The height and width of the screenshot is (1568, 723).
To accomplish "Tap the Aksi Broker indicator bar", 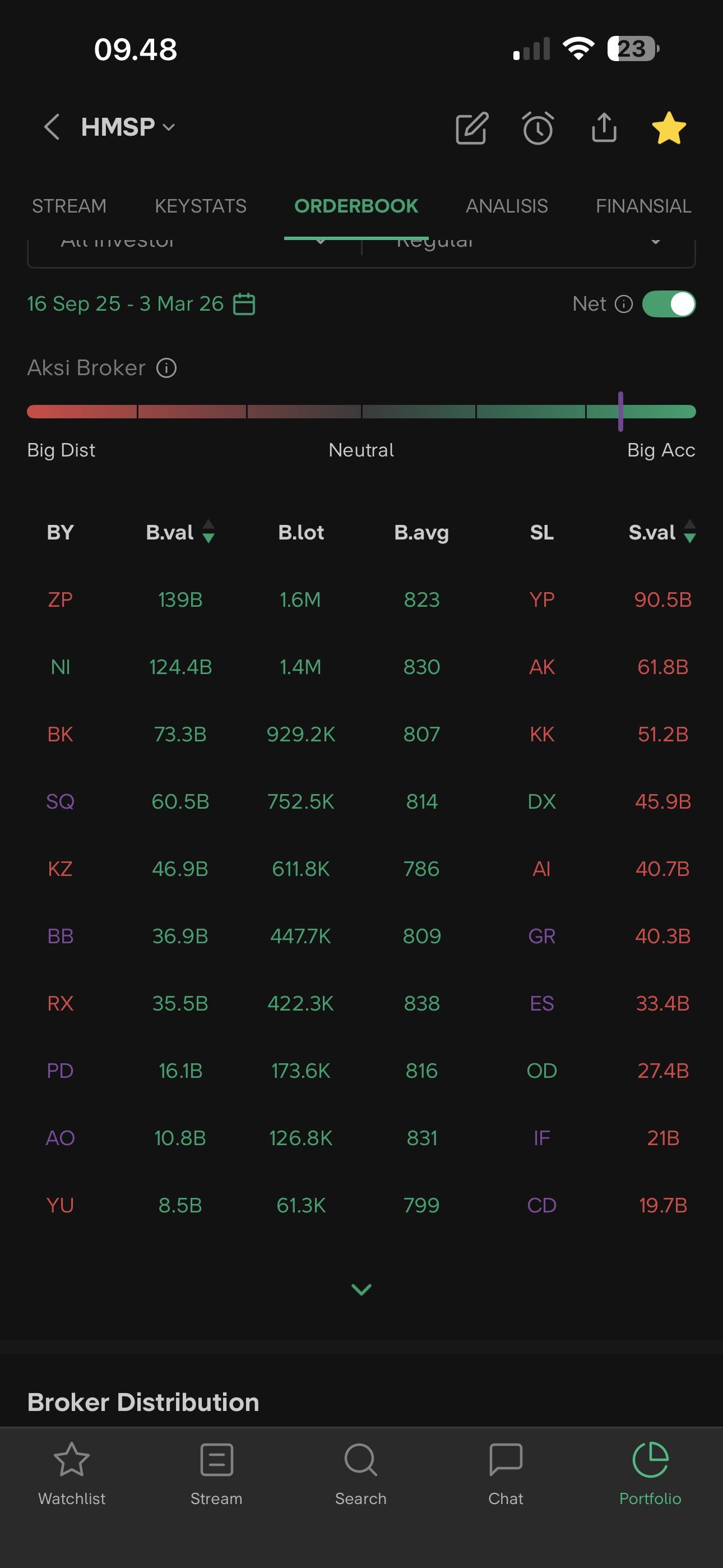I will [x=361, y=412].
